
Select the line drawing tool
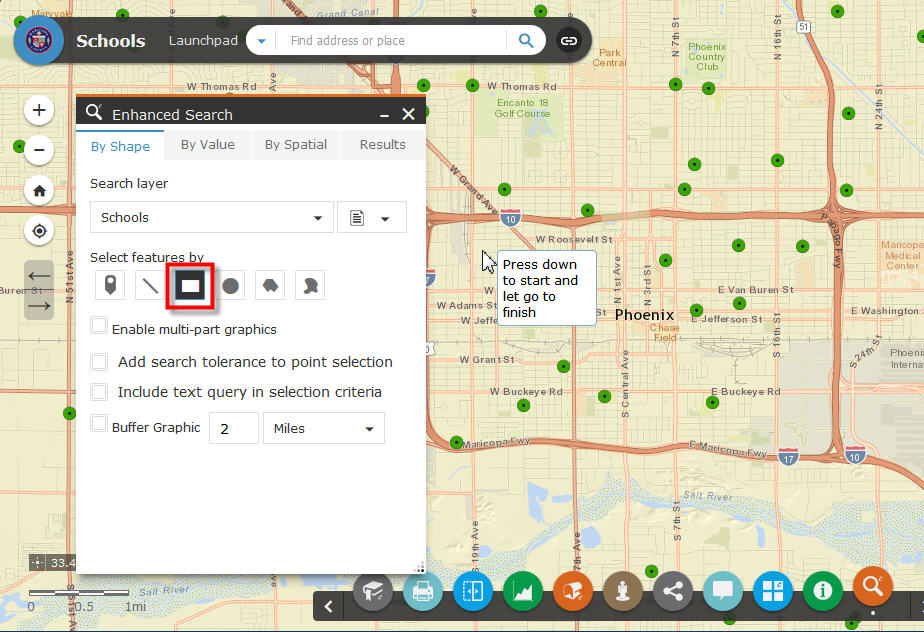pos(150,286)
